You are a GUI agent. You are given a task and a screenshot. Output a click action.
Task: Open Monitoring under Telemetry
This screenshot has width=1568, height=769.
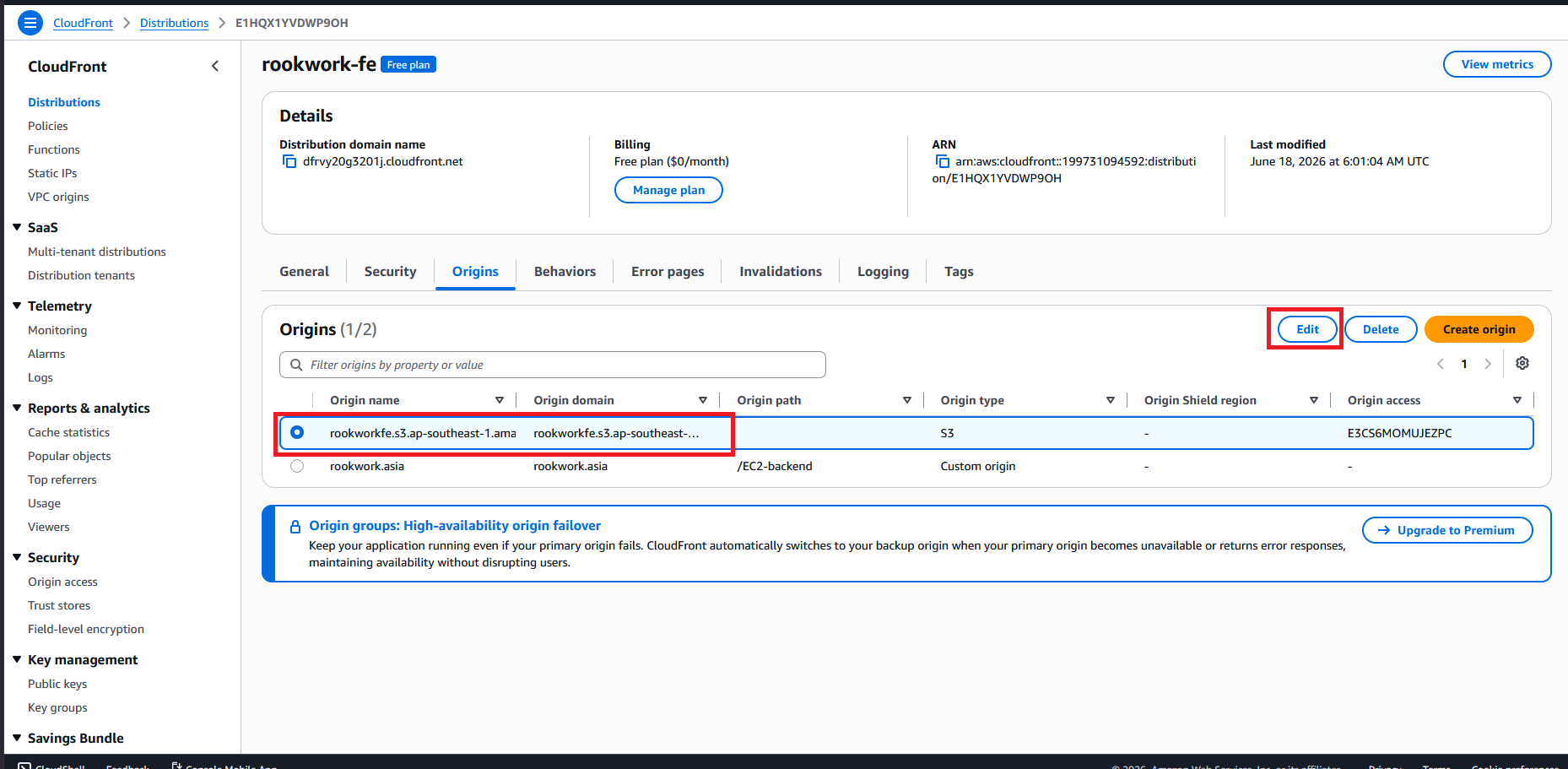pos(57,330)
